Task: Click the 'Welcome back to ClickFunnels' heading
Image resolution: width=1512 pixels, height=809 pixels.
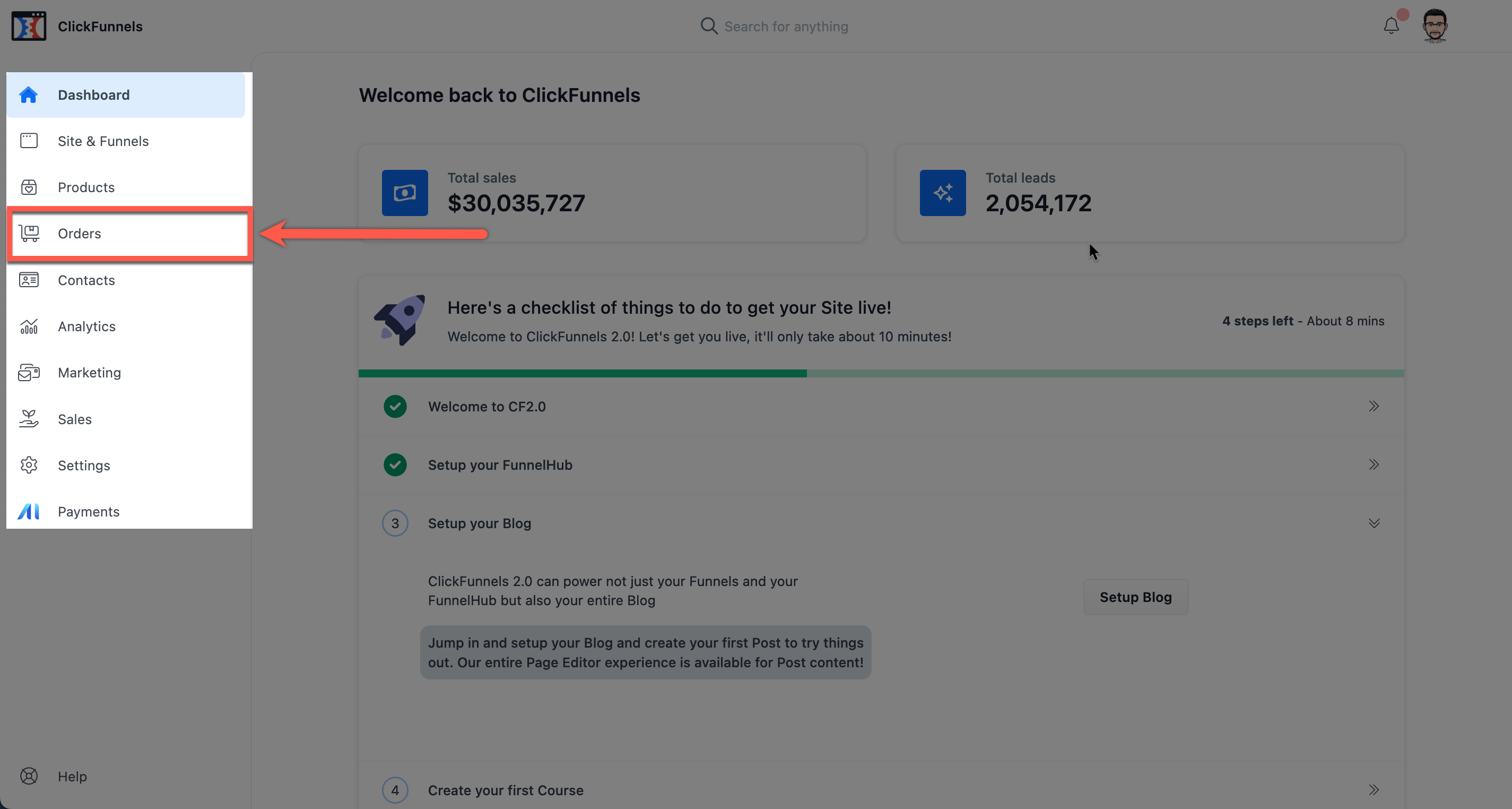Action: point(500,95)
